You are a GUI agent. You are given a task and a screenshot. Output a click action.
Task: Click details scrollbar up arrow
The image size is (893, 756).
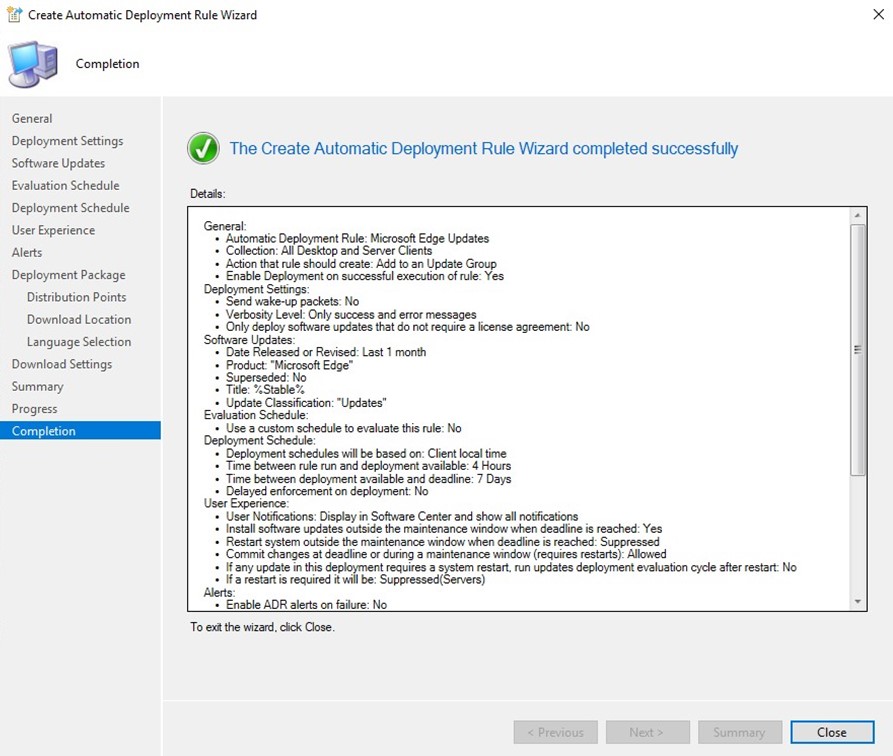(858, 215)
